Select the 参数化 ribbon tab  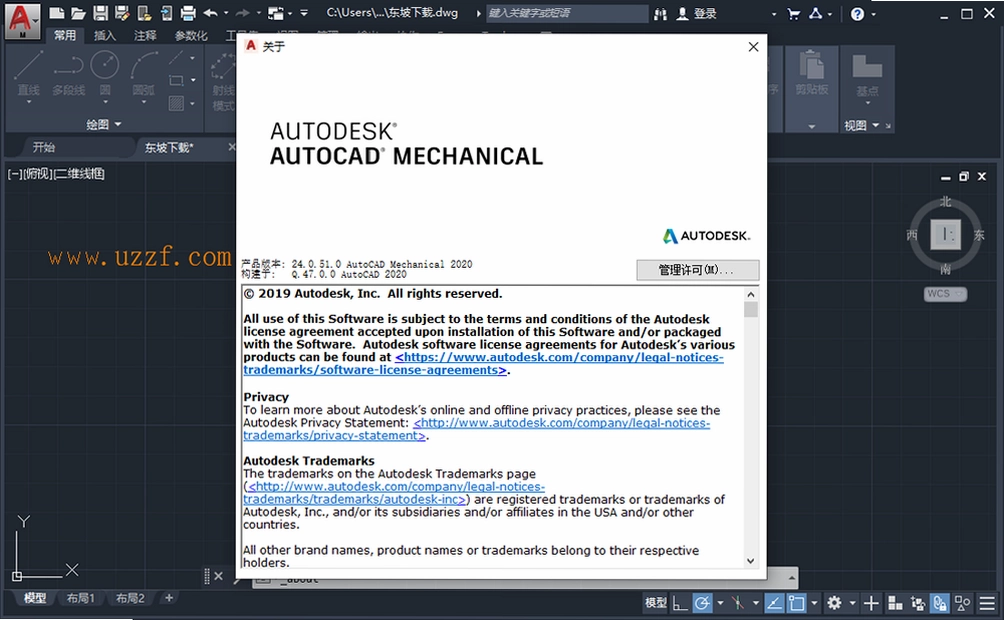[x=191, y=36]
